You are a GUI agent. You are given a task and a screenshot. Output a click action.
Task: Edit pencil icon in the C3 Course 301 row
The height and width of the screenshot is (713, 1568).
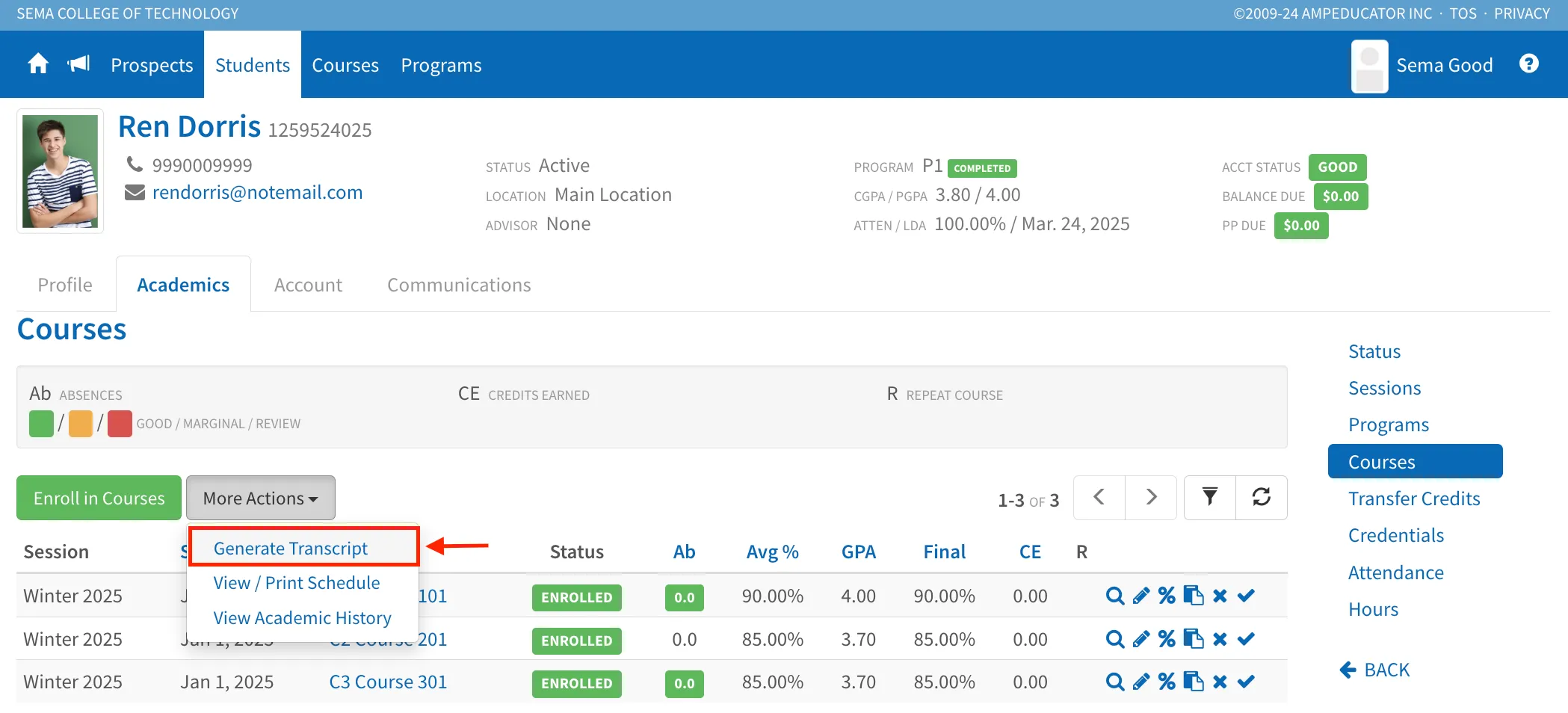point(1141,682)
